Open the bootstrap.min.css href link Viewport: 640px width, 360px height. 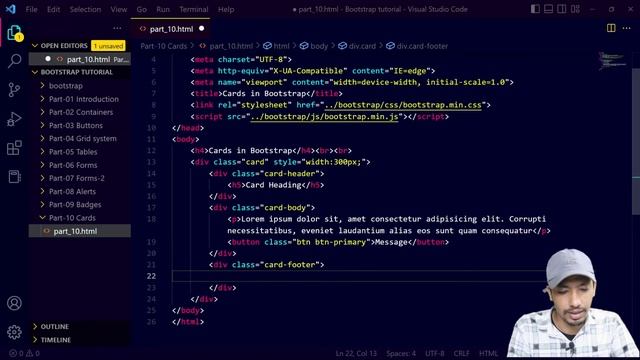pos(403,105)
